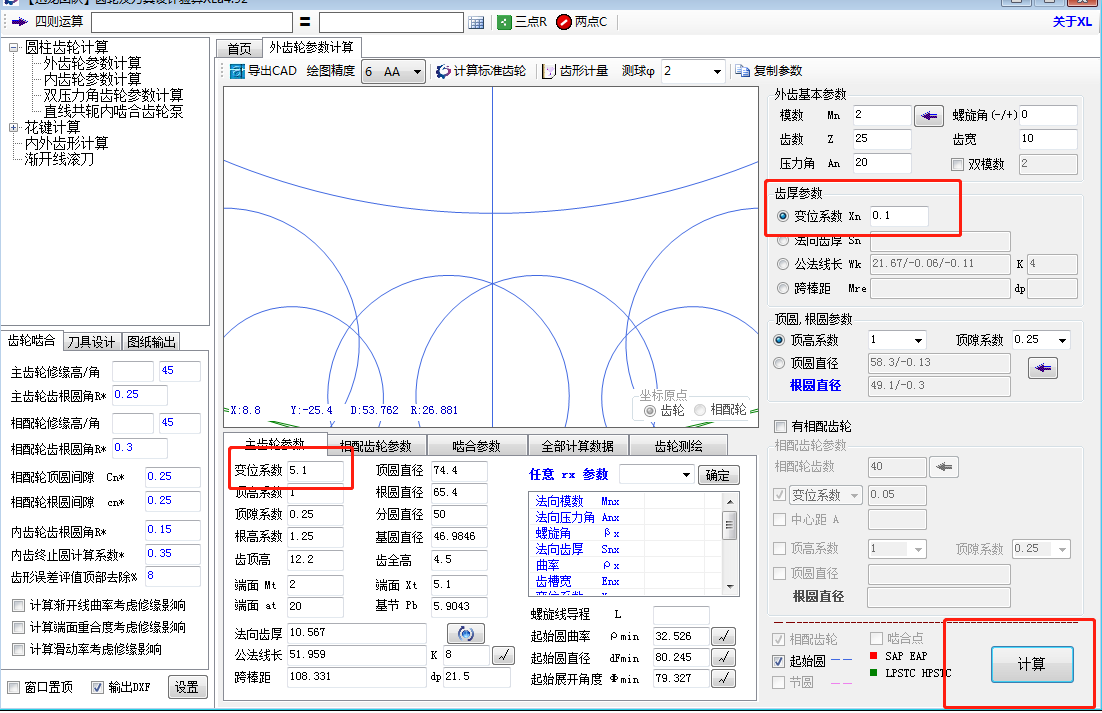Select the 顶圆直径 radio button
This screenshot has height=713, width=1102.
779,363
